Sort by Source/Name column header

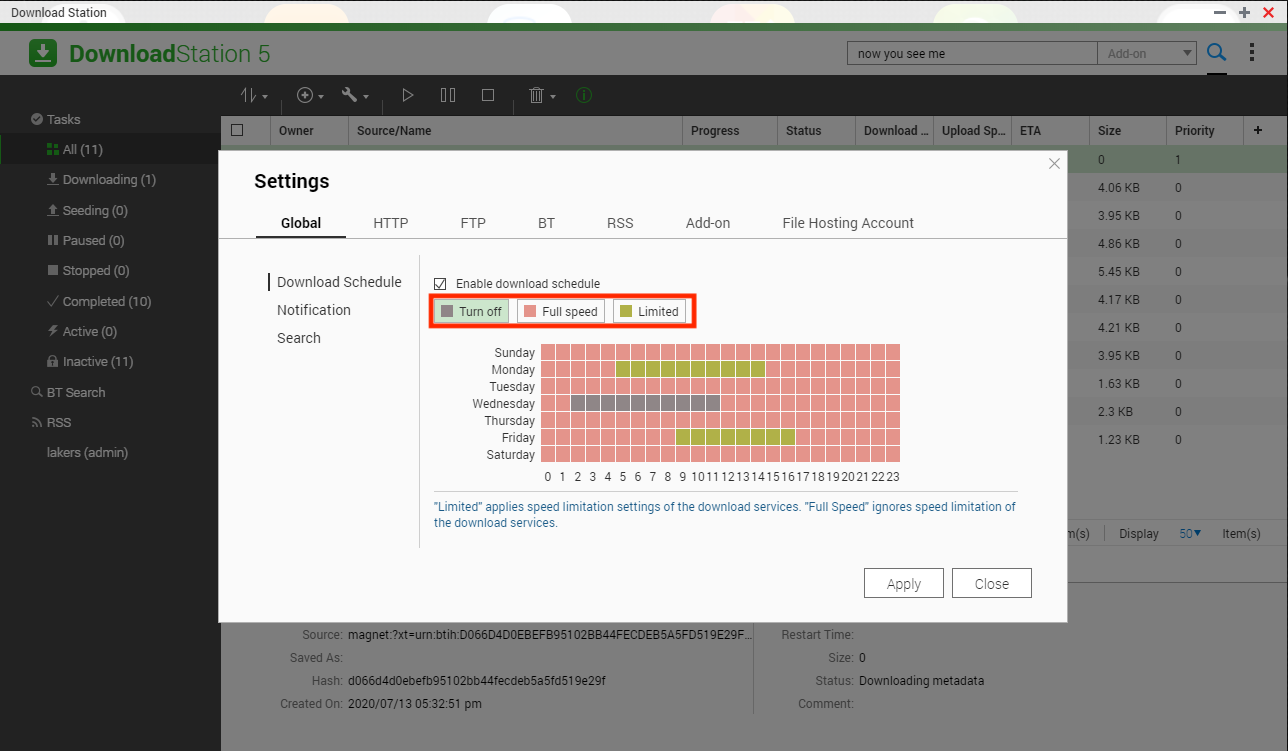point(516,131)
